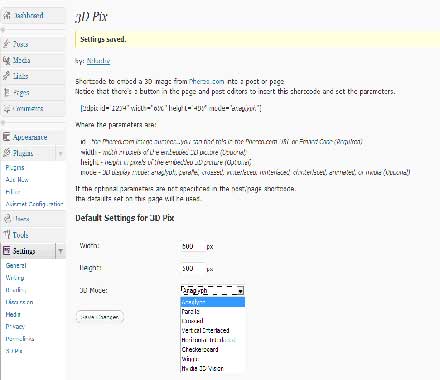Image resolution: width=440 pixels, height=380 pixels.
Task: Click the Users icon in sidebar
Action: coord(7,219)
